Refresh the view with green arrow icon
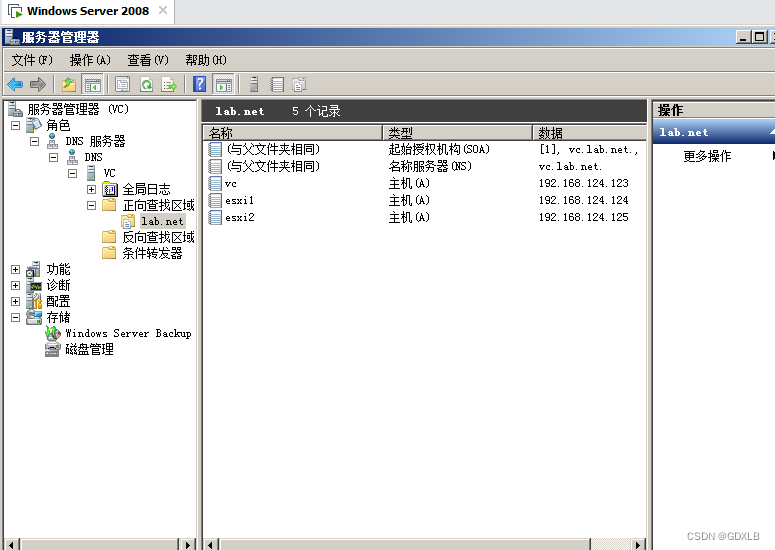Viewport: 775px width, 550px height. (x=146, y=85)
